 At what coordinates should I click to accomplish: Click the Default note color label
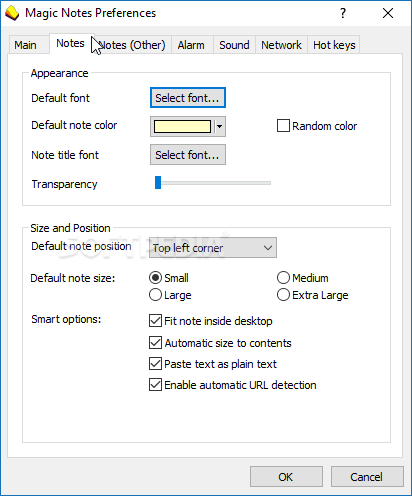coord(74,125)
